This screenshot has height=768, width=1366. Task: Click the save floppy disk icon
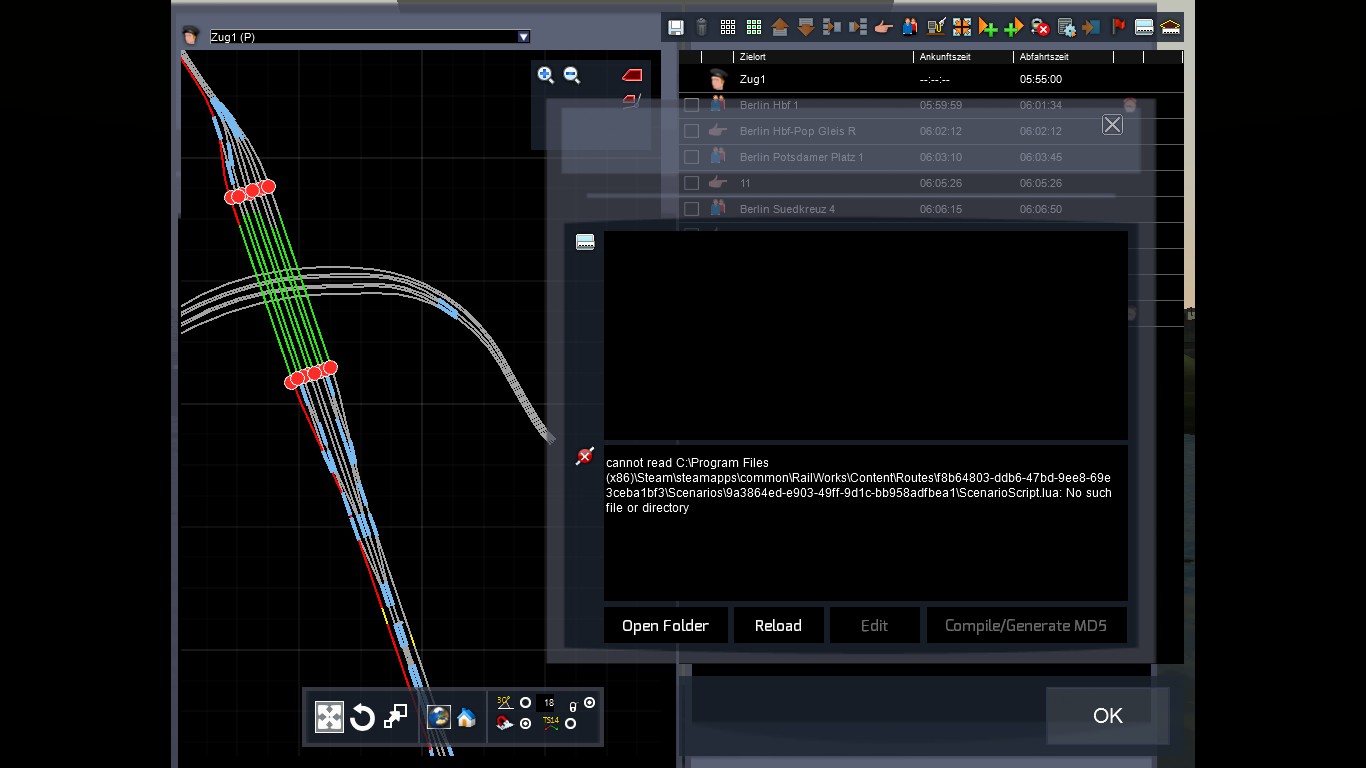point(676,27)
